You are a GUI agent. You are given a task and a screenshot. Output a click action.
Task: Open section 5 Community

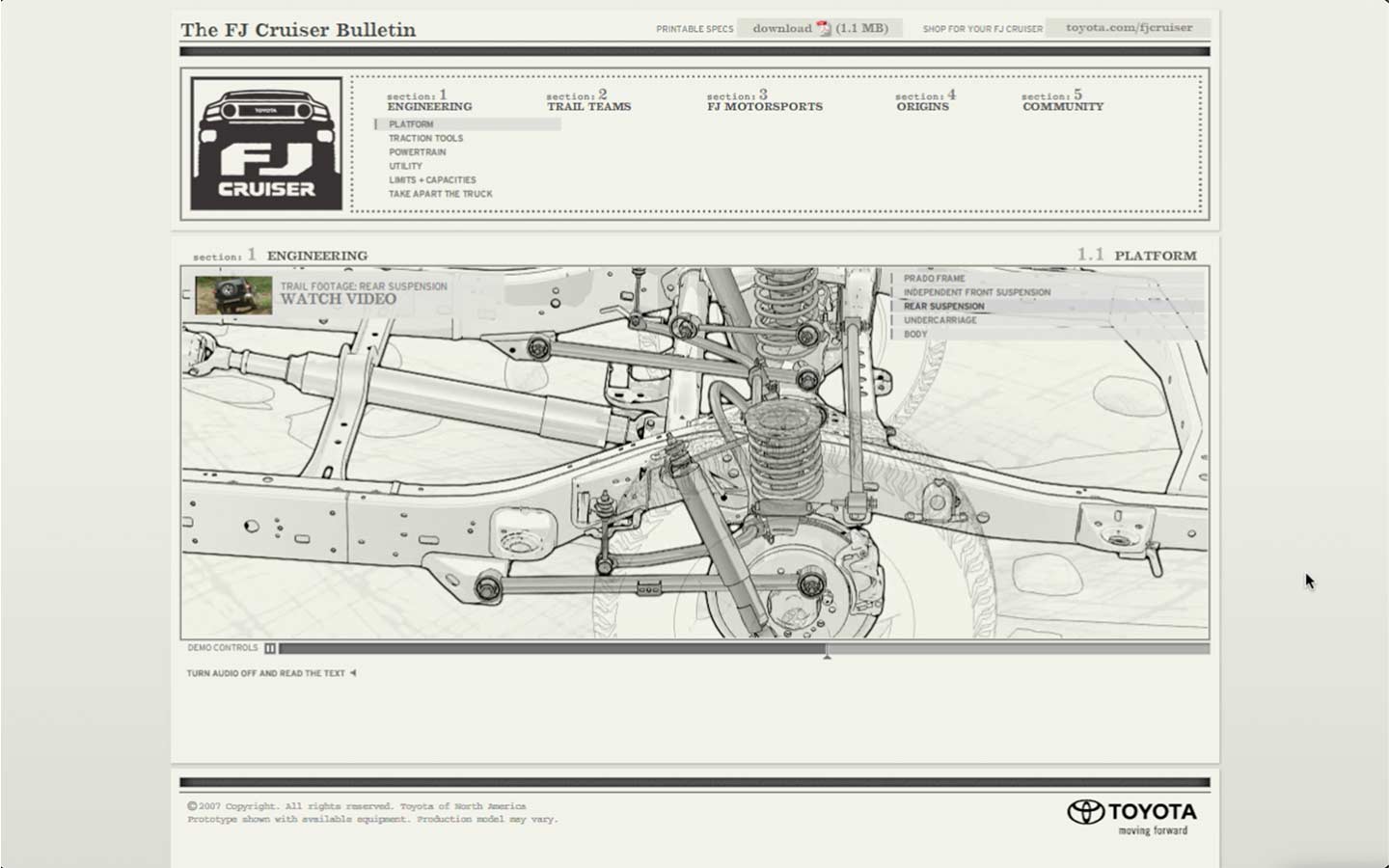1062,102
